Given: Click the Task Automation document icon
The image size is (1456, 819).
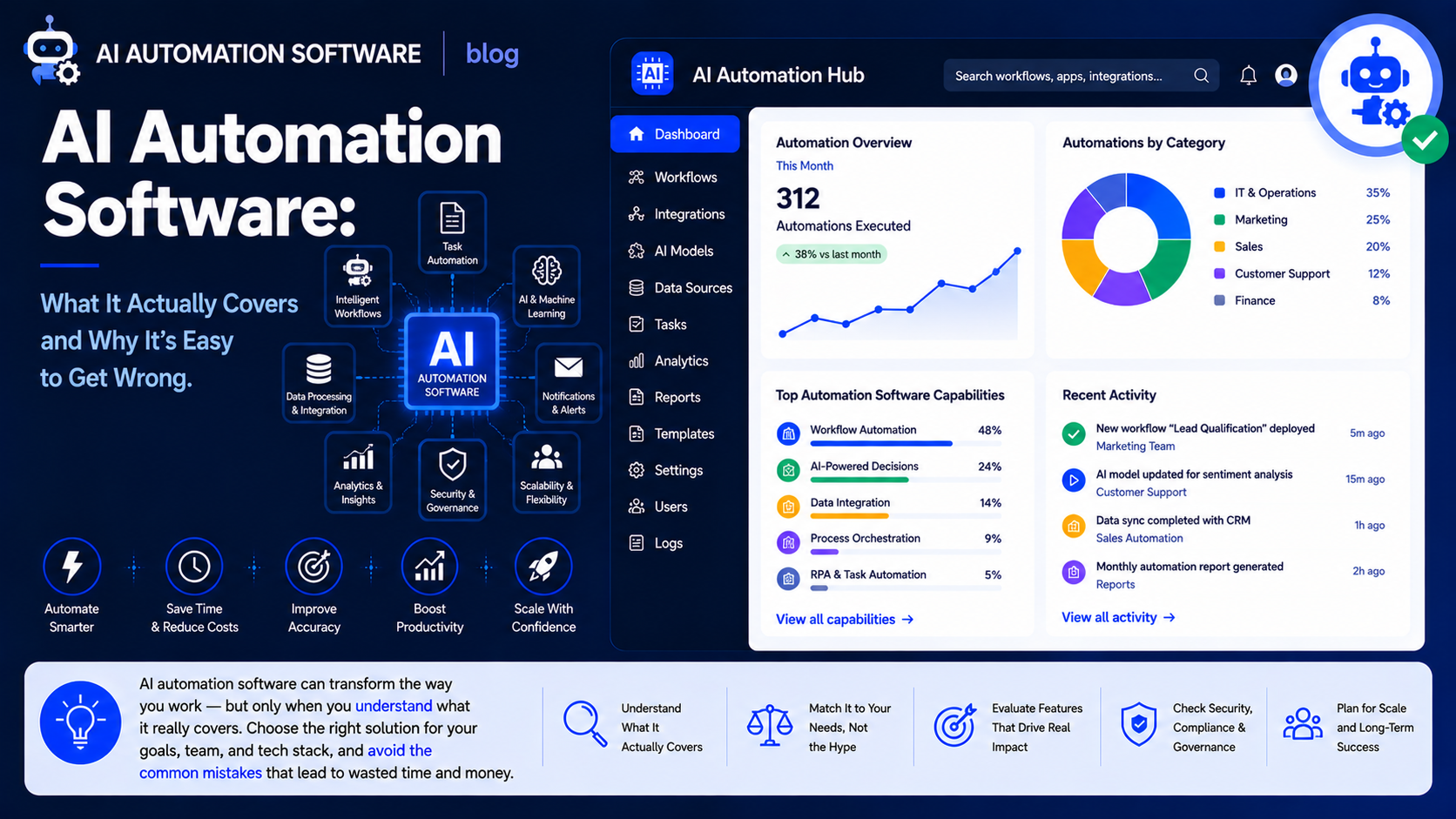Looking at the screenshot, I should (x=452, y=218).
